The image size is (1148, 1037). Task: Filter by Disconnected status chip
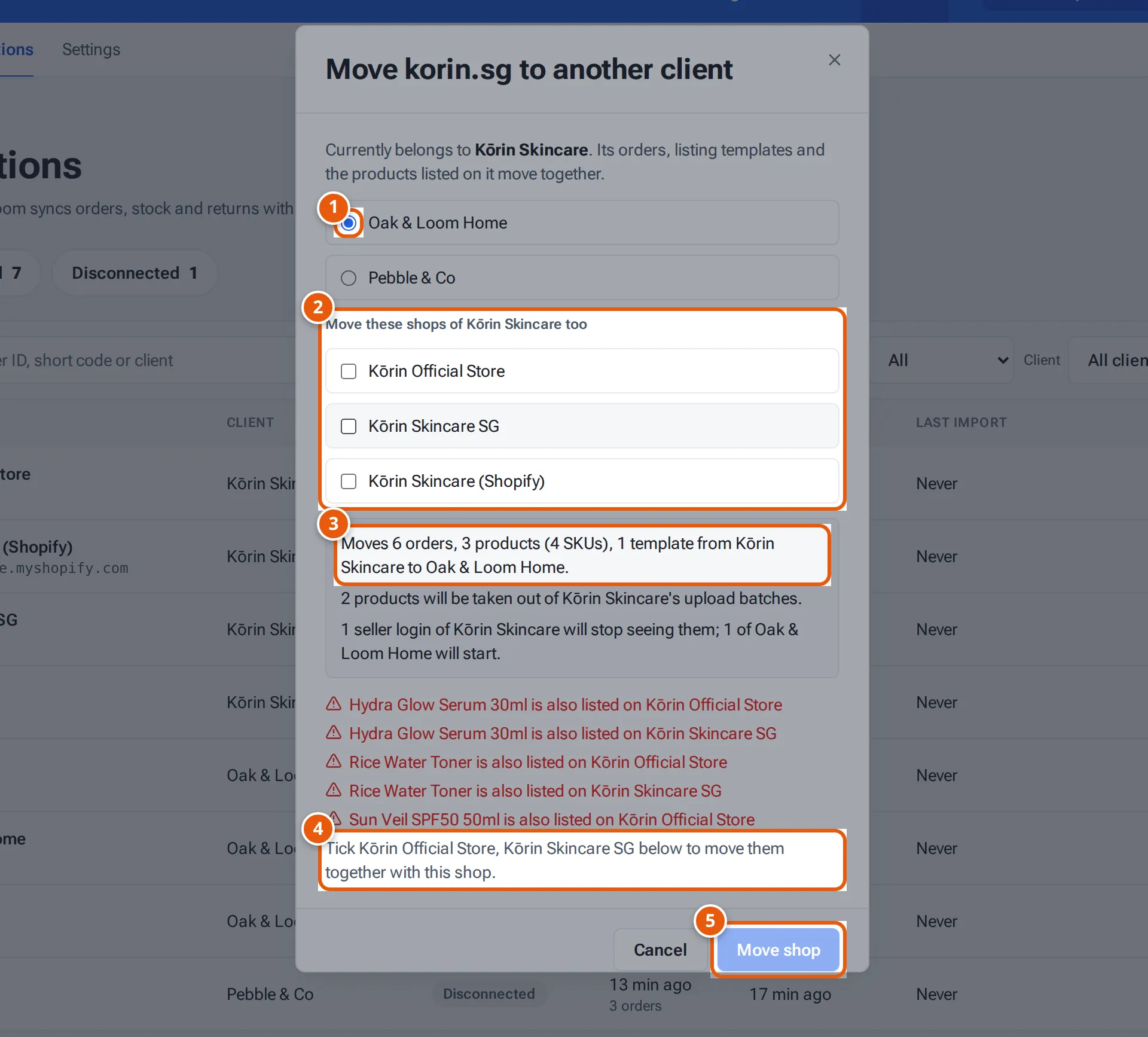(135, 273)
